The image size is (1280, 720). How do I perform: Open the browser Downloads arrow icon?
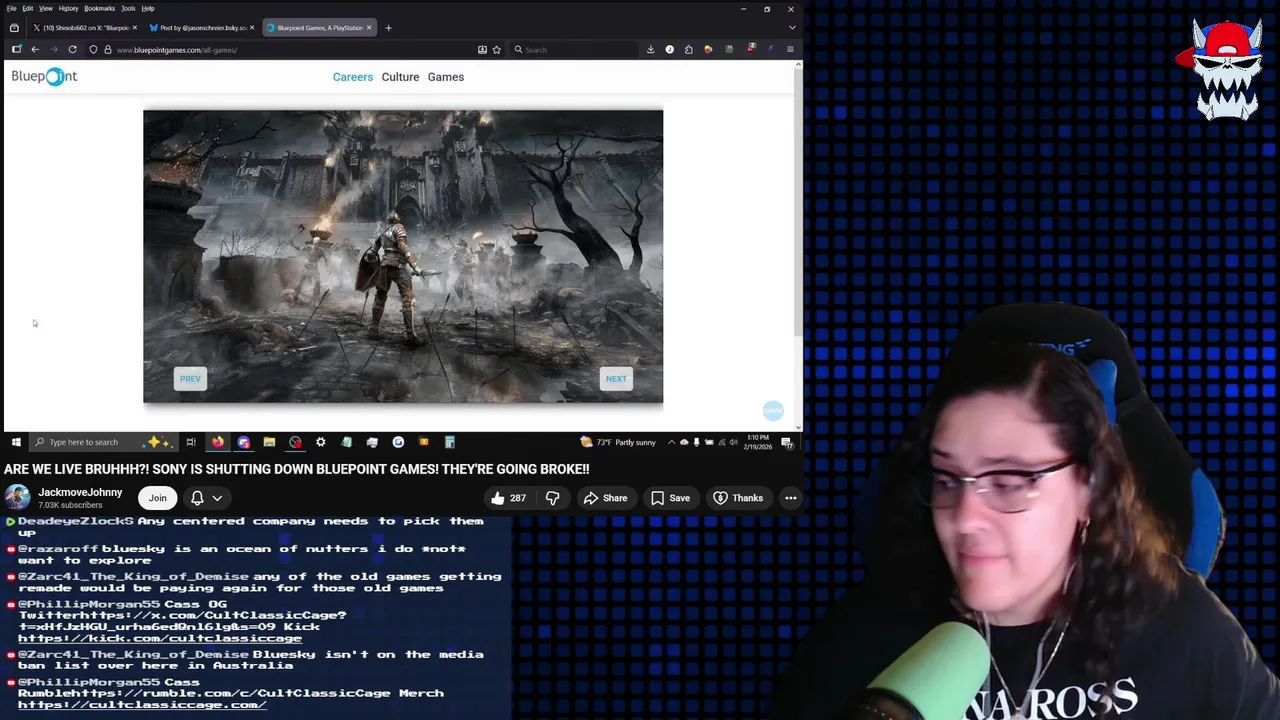coord(650,49)
